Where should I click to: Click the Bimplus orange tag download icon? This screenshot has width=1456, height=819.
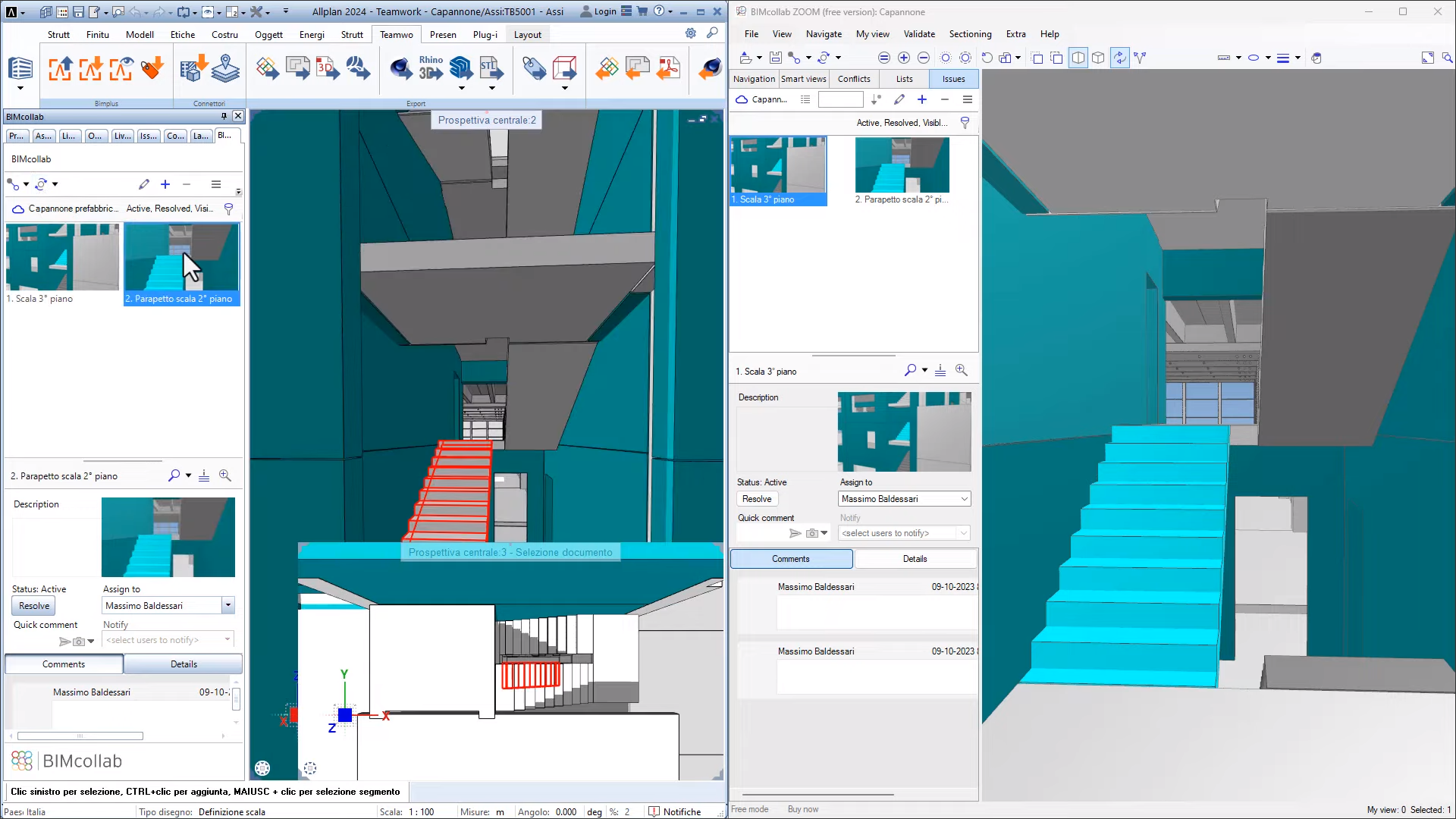coord(152,67)
